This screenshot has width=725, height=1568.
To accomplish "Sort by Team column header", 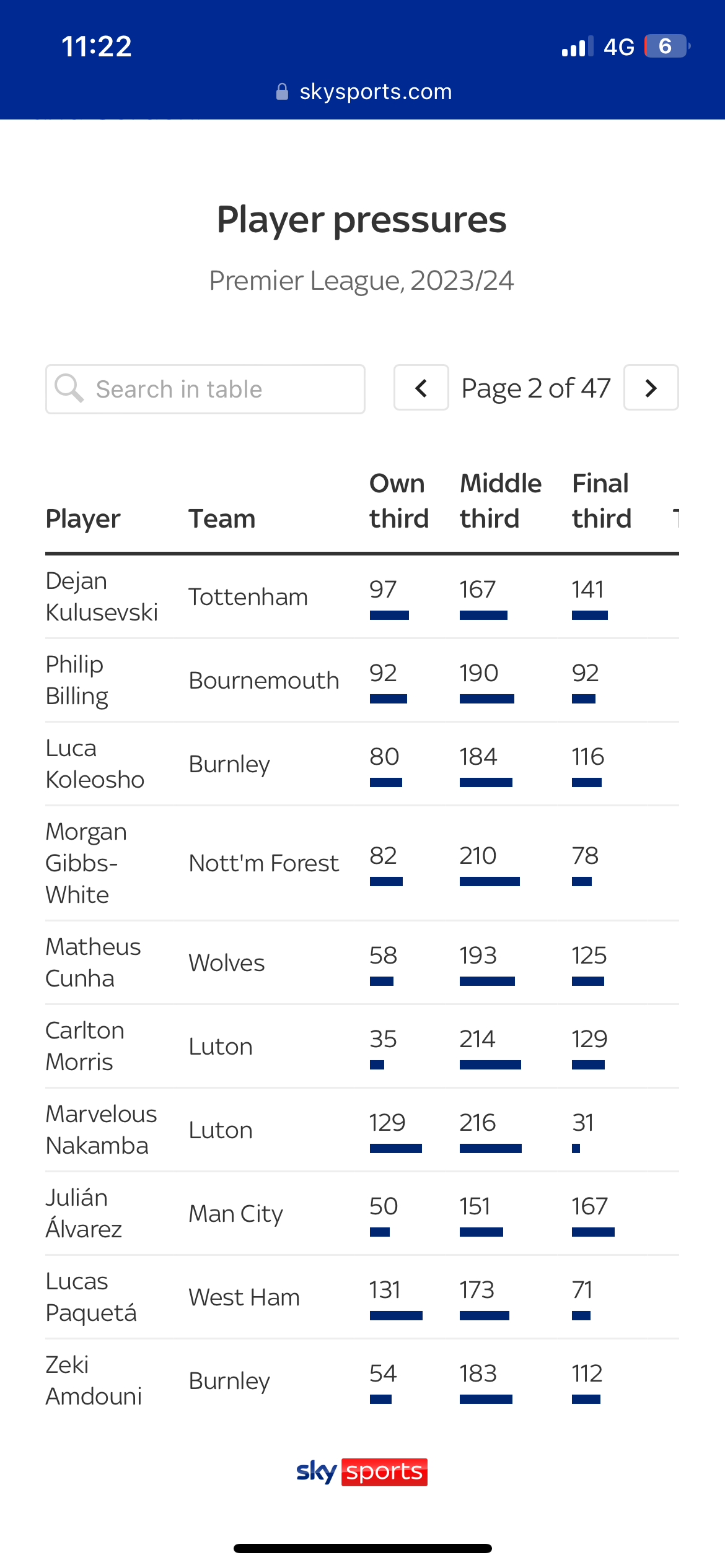I will pos(222,519).
